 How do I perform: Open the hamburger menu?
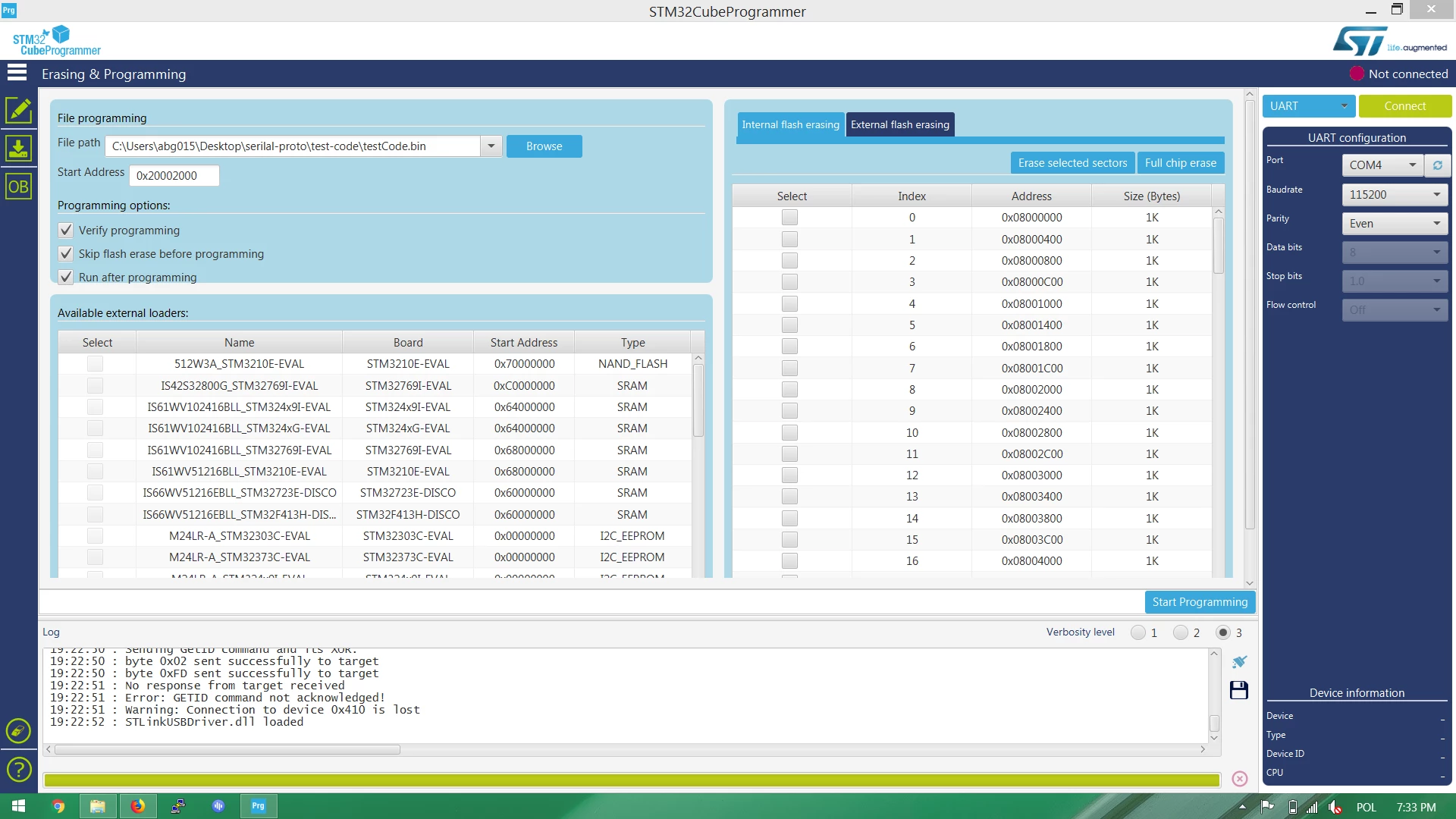(x=17, y=73)
